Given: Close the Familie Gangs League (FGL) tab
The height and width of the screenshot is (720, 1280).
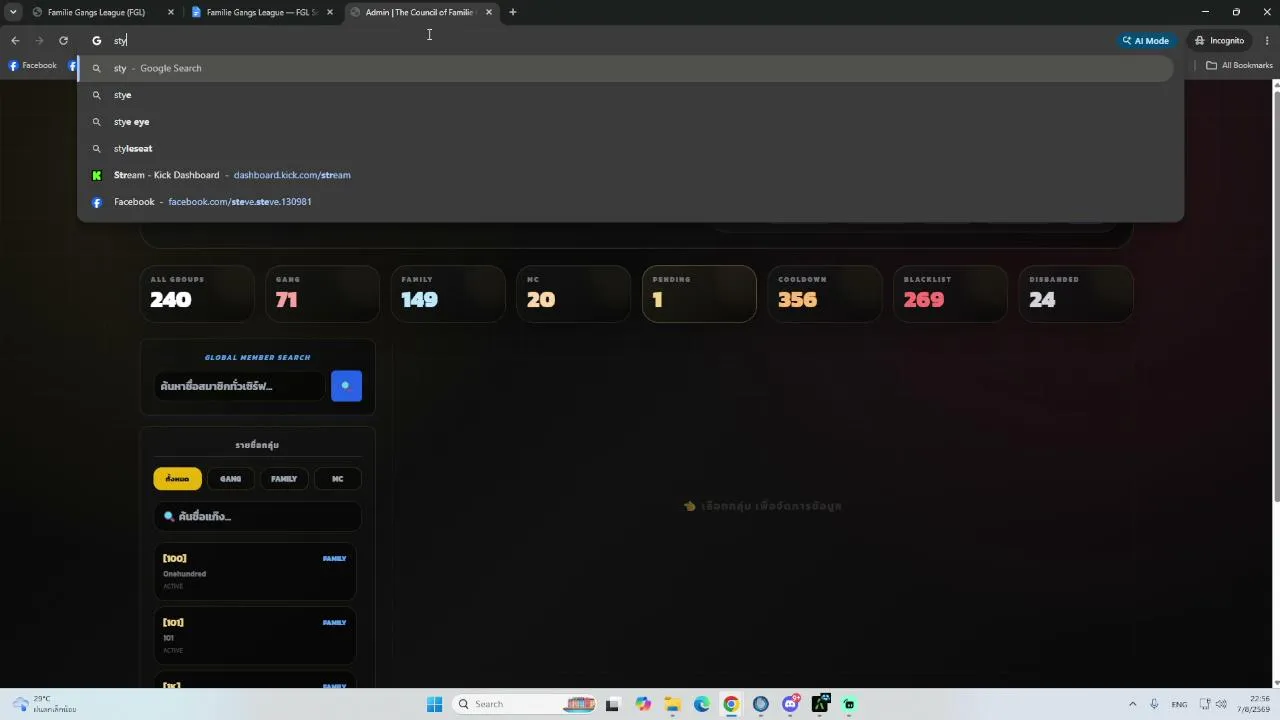Looking at the screenshot, I should point(171,12).
